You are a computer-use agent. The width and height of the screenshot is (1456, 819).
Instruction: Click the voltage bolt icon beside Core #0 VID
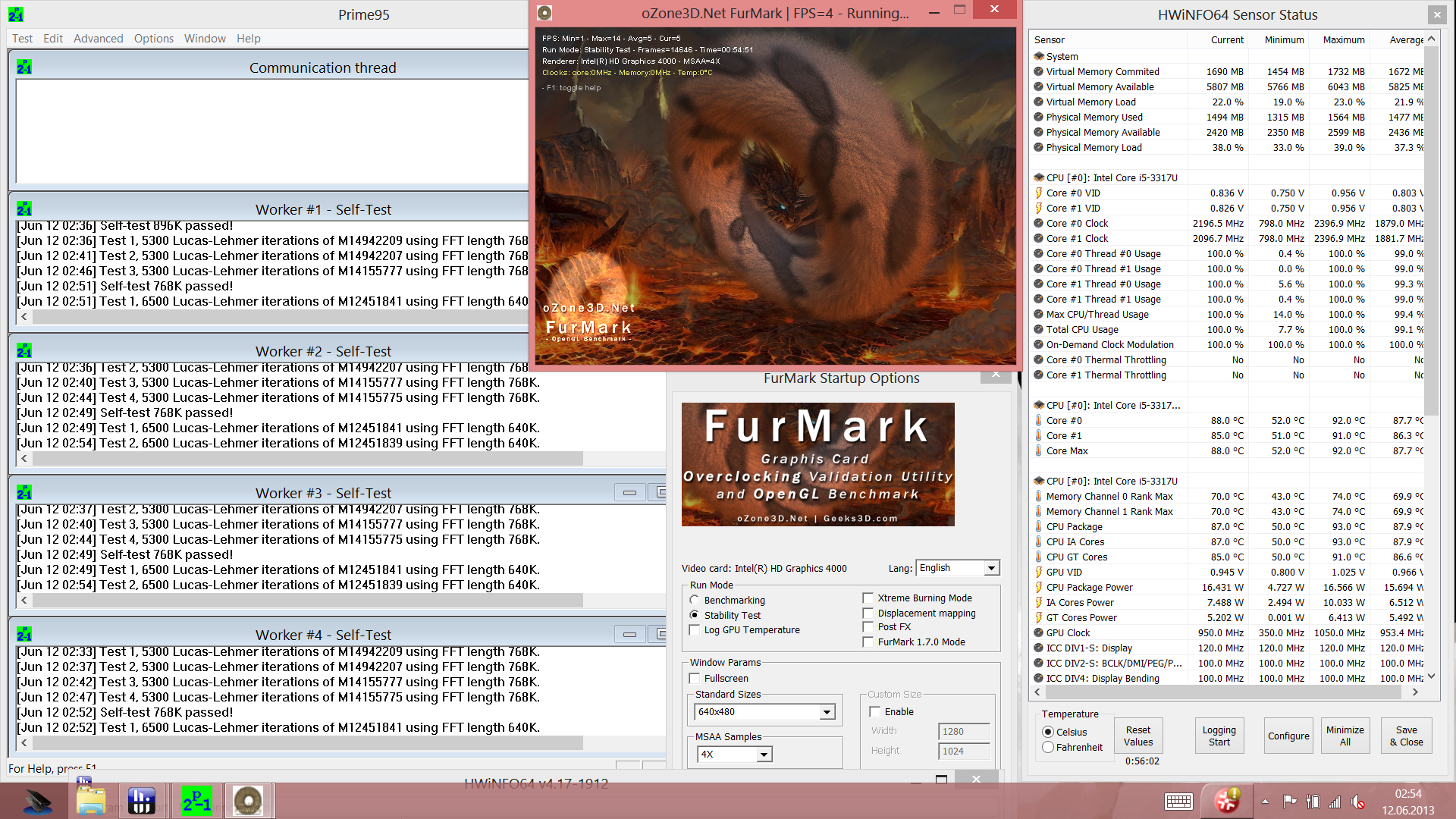coord(1039,193)
